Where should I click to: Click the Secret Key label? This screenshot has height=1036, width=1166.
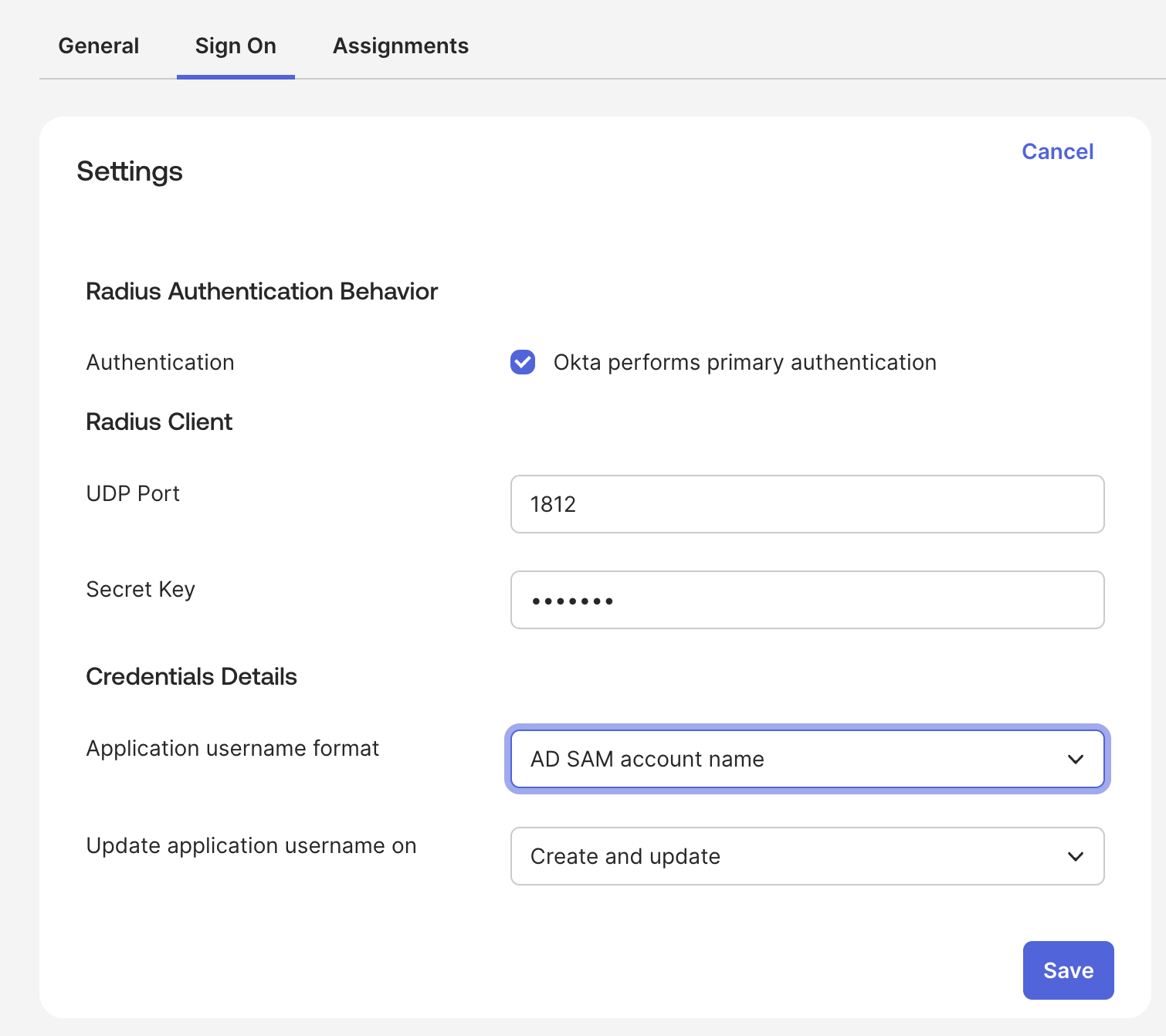click(141, 589)
